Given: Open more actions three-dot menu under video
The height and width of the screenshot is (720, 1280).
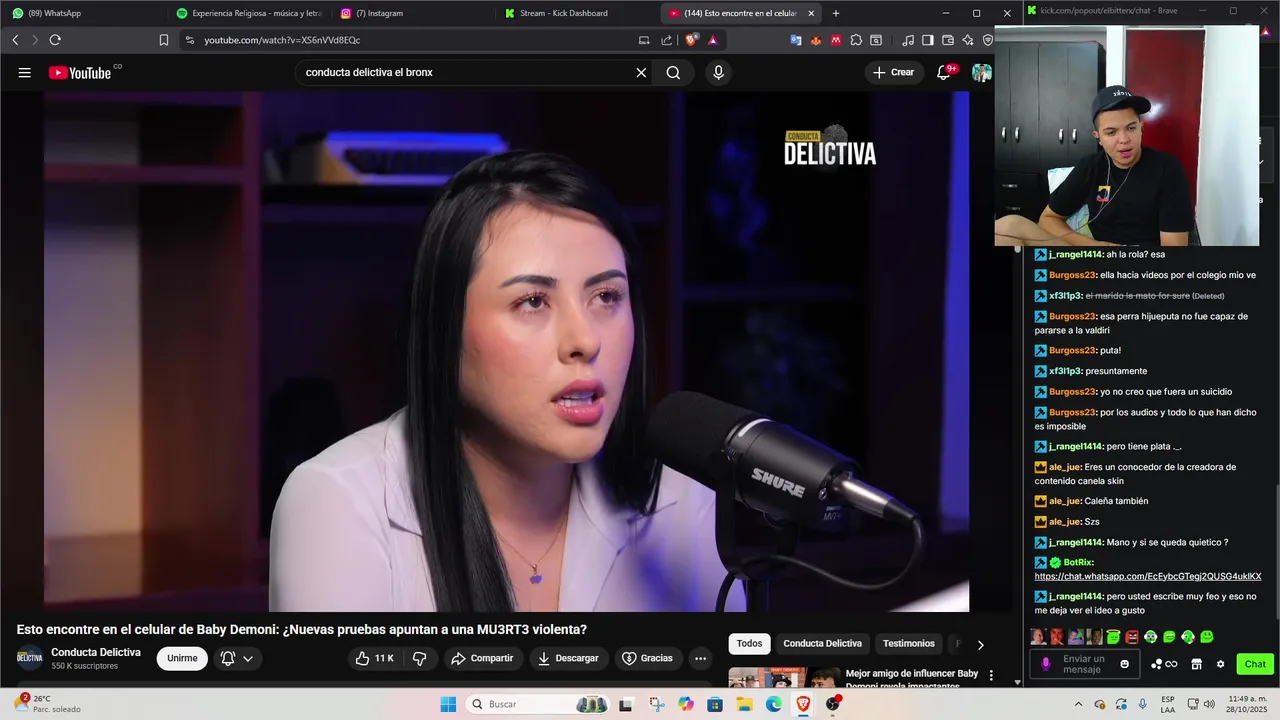Looking at the screenshot, I should pyautogui.click(x=700, y=658).
